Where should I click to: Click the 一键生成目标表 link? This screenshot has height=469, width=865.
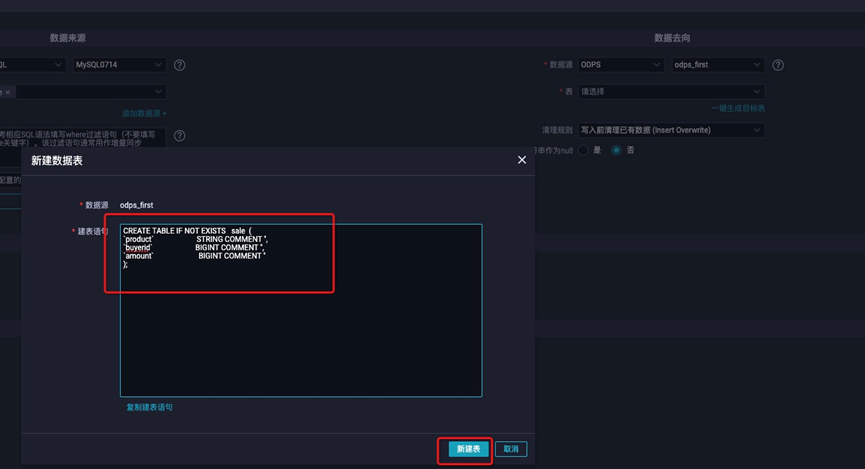click(x=738, y=108)
